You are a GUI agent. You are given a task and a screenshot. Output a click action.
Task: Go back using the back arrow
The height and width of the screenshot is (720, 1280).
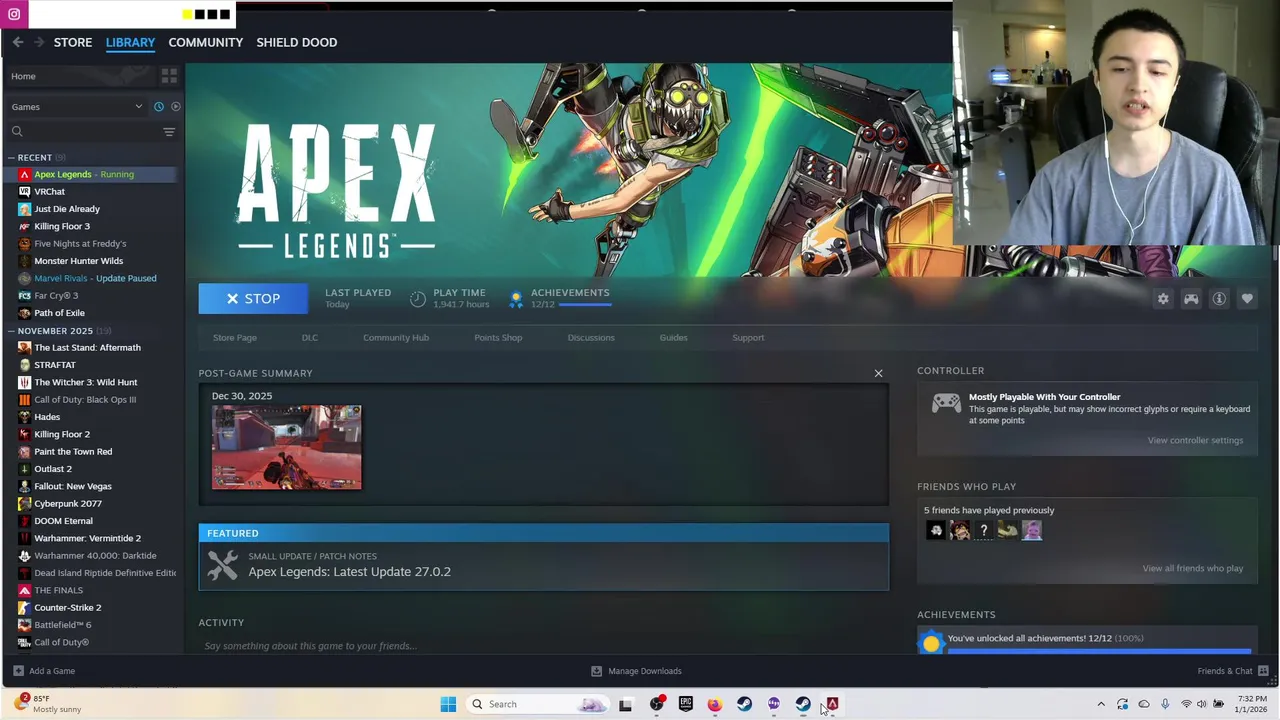pos(18,42)
